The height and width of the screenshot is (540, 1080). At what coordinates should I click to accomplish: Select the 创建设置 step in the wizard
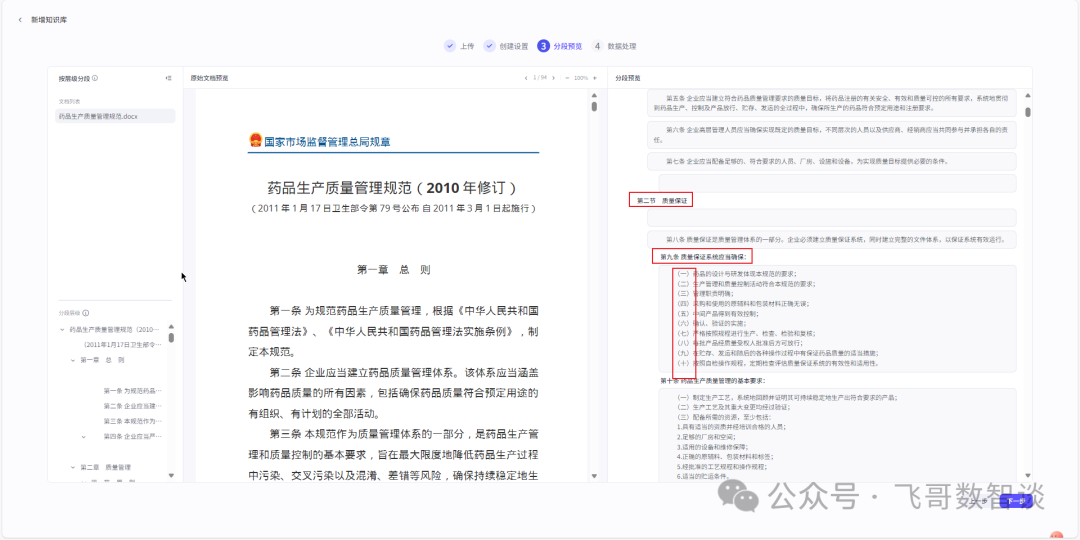coord(506,46)
